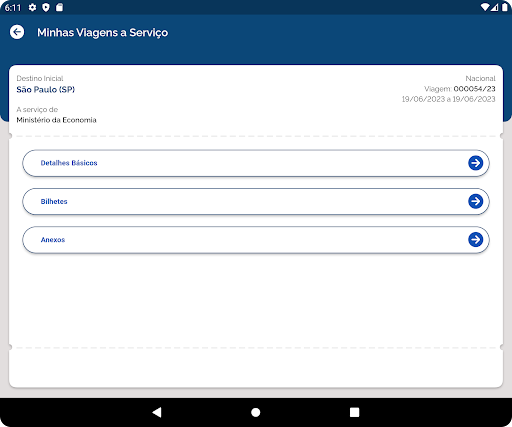Click the shield icon in the status bar

46,7
